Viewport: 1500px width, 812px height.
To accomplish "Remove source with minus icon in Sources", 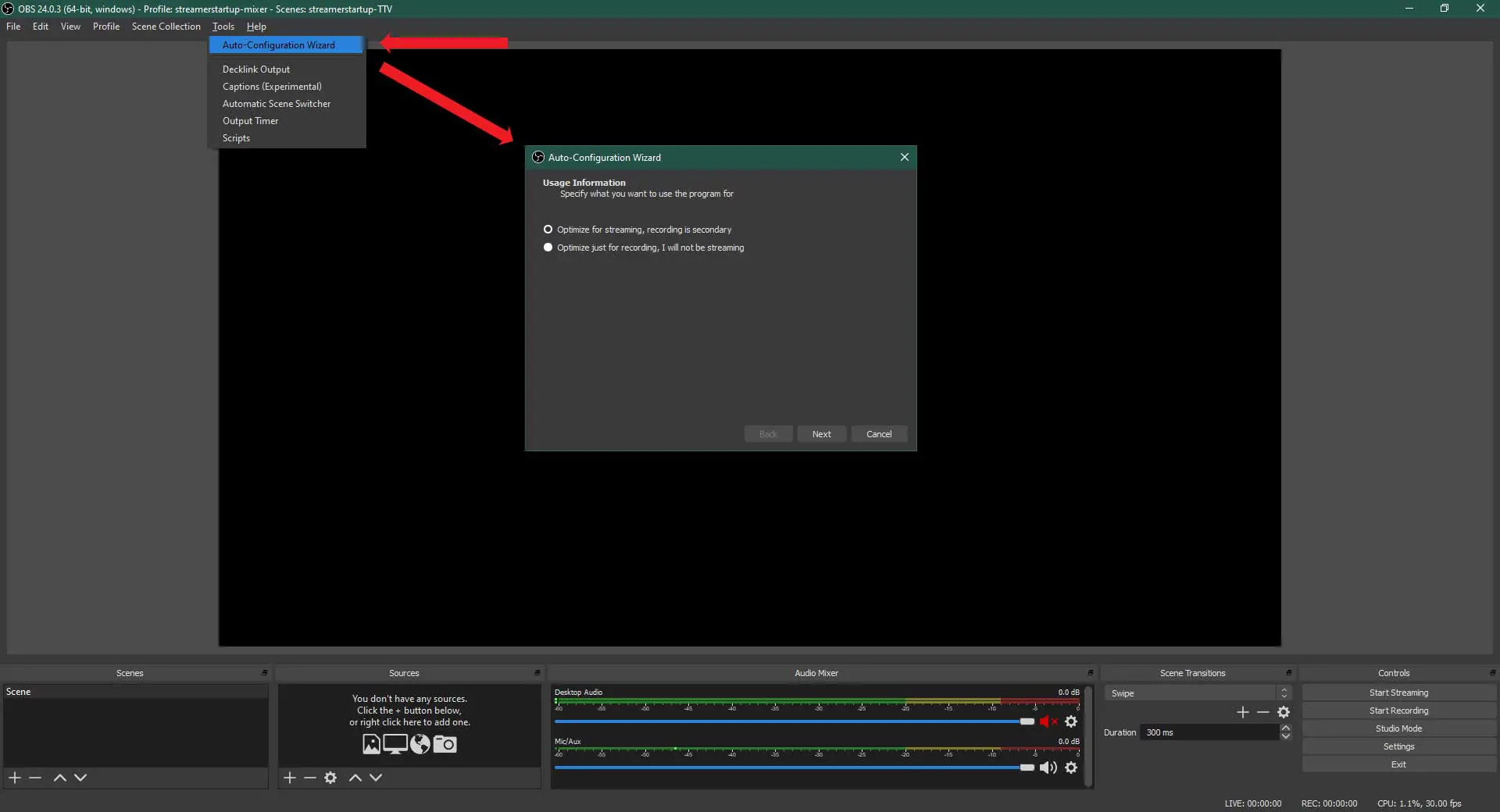I will pyautogui.click(x=309, y=778).
